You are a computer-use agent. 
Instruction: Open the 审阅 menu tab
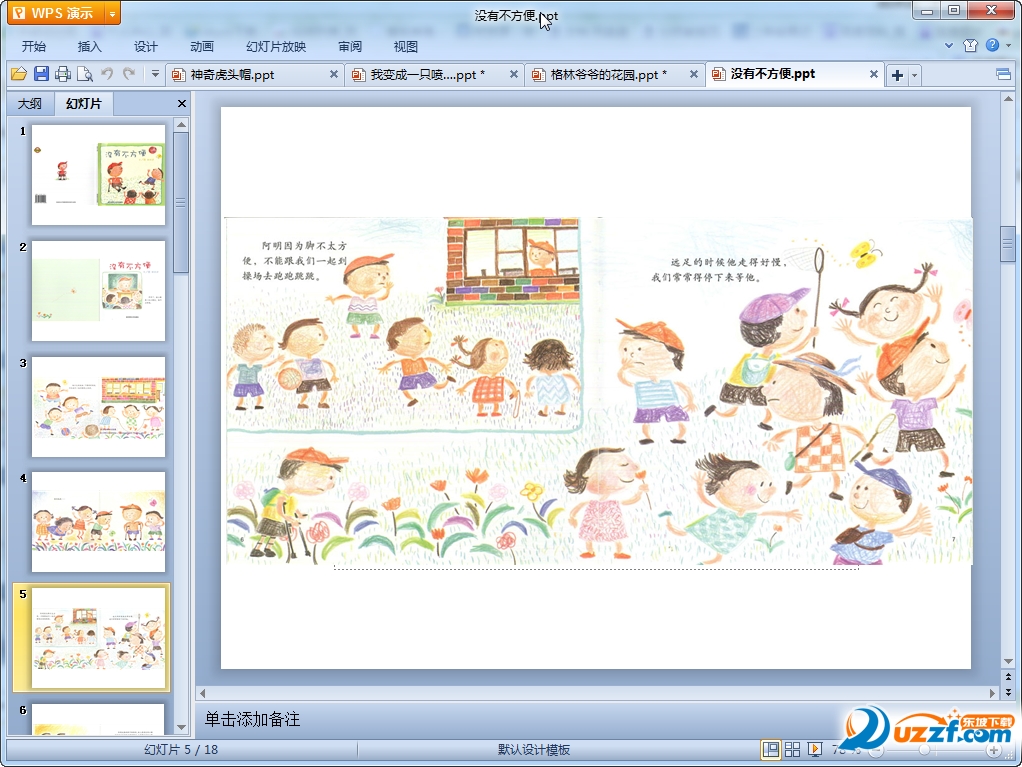tap(350, 46)
